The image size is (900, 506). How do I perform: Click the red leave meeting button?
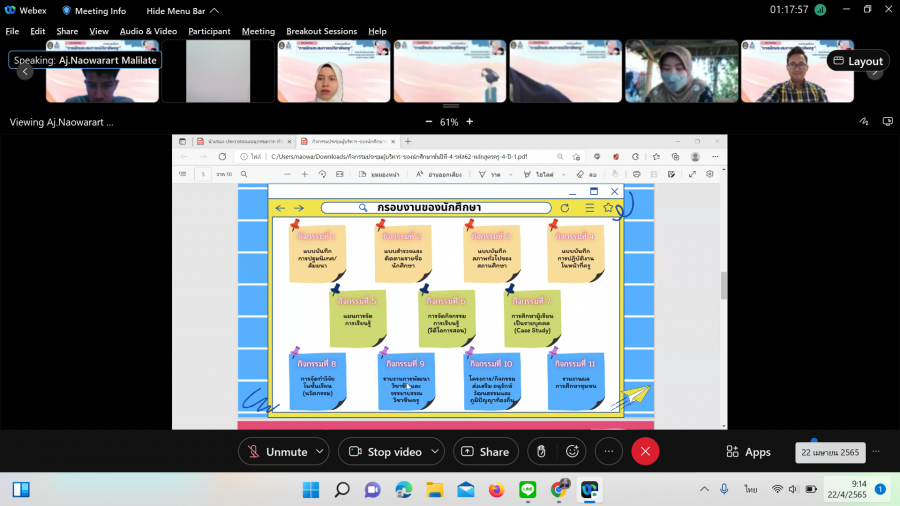(x=645, y=452)
